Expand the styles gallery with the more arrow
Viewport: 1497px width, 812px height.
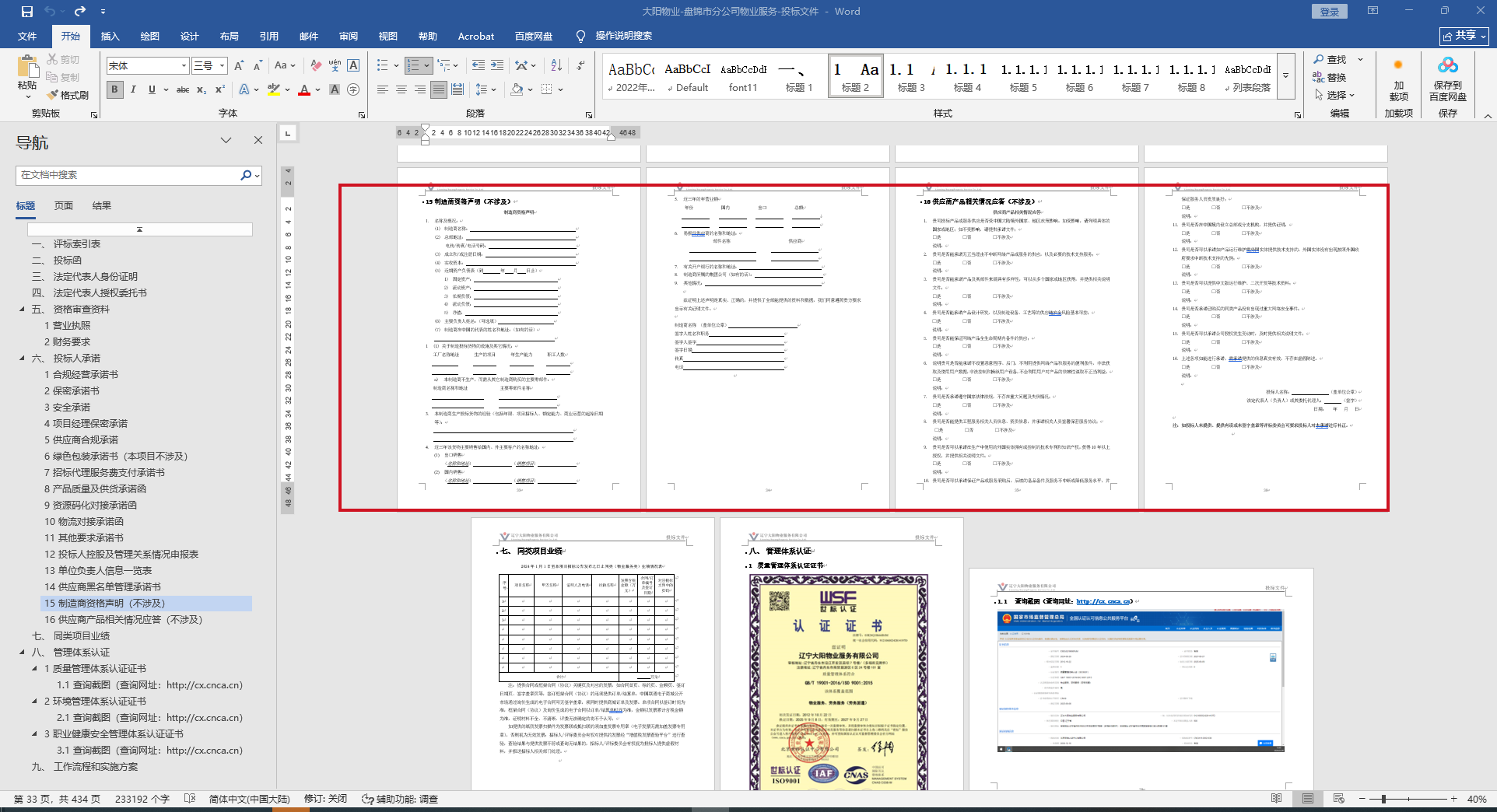coord(1285,75)
